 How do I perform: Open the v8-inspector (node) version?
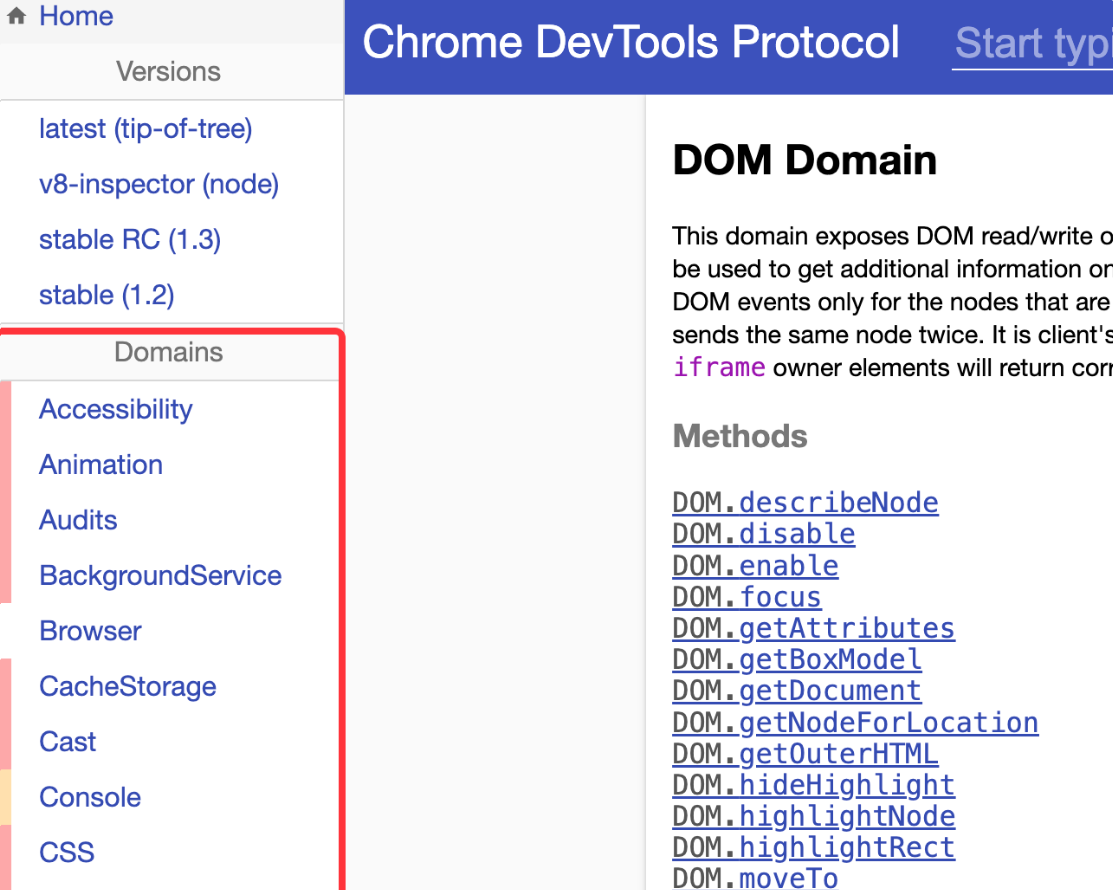click(x=159, y=185)
